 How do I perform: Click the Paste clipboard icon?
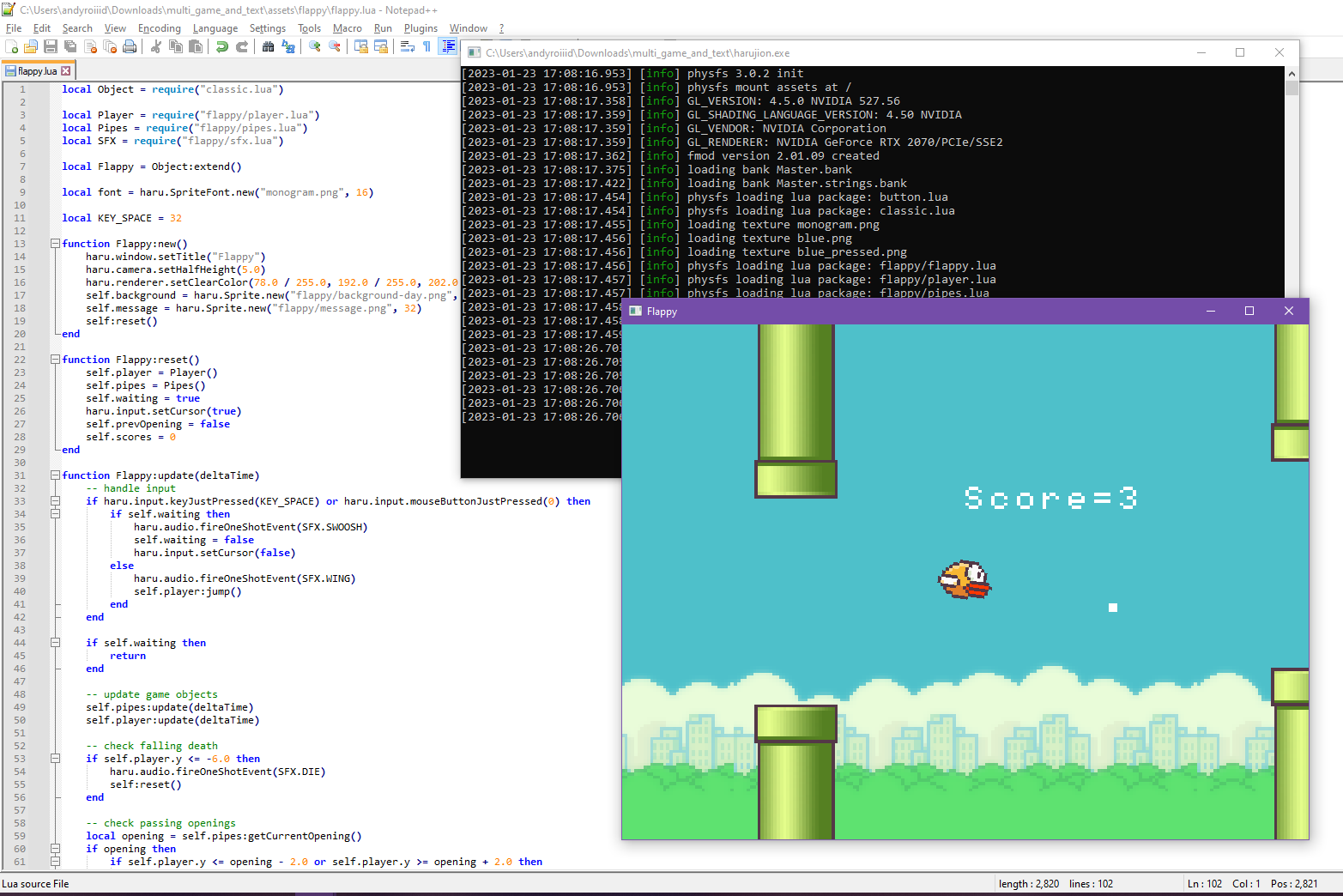[196, 46]
